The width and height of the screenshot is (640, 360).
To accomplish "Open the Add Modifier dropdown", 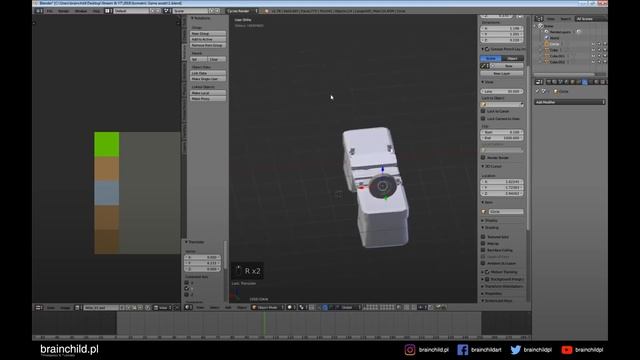I will click(x=570, y=102).
